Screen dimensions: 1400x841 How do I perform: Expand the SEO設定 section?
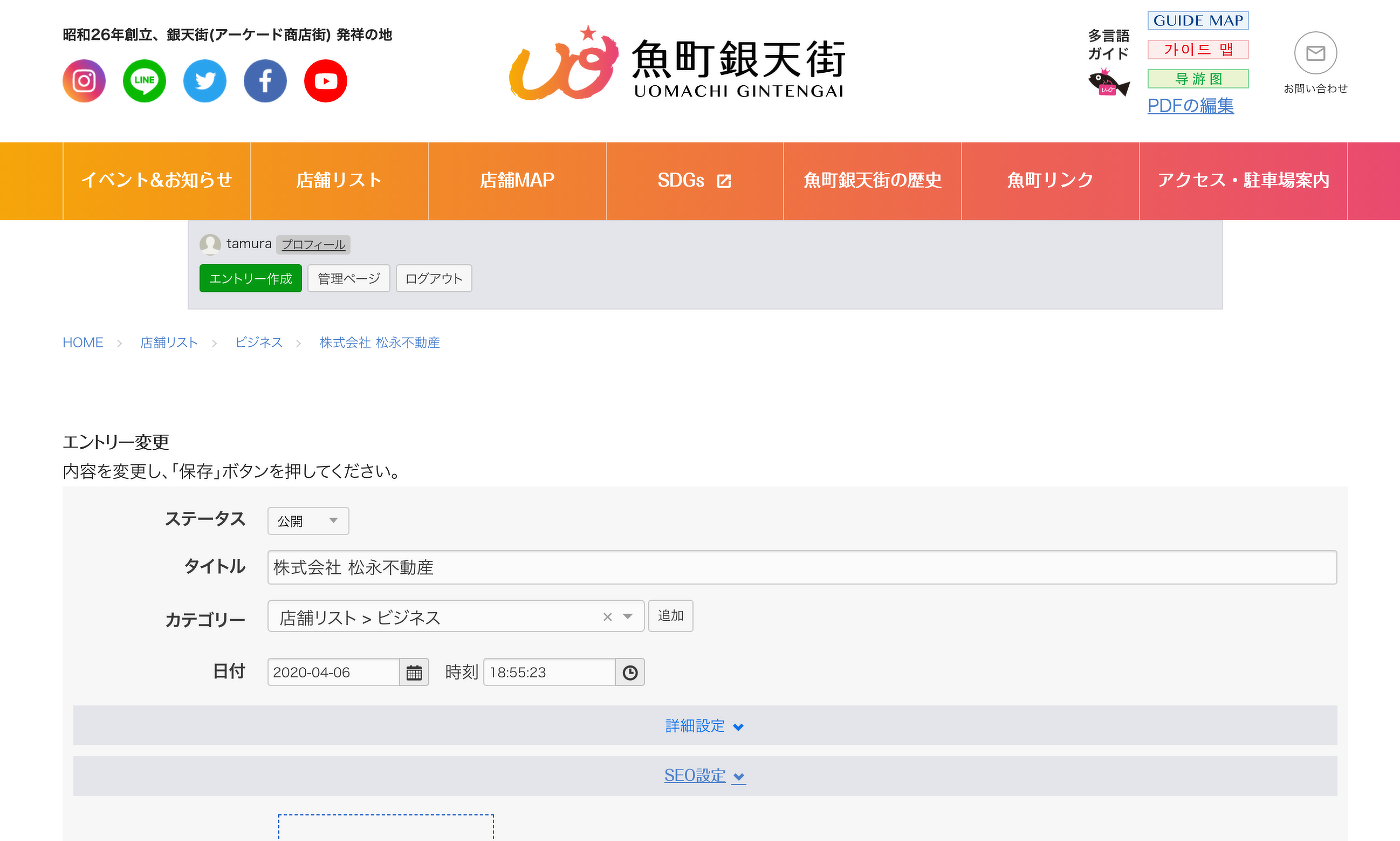pos(705,776)
